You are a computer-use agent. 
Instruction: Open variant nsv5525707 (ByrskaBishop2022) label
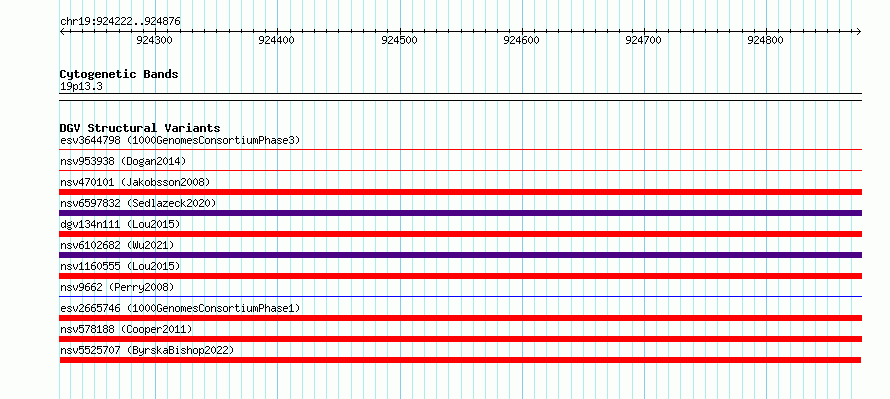pyautogui.click(x=147, y=350)
